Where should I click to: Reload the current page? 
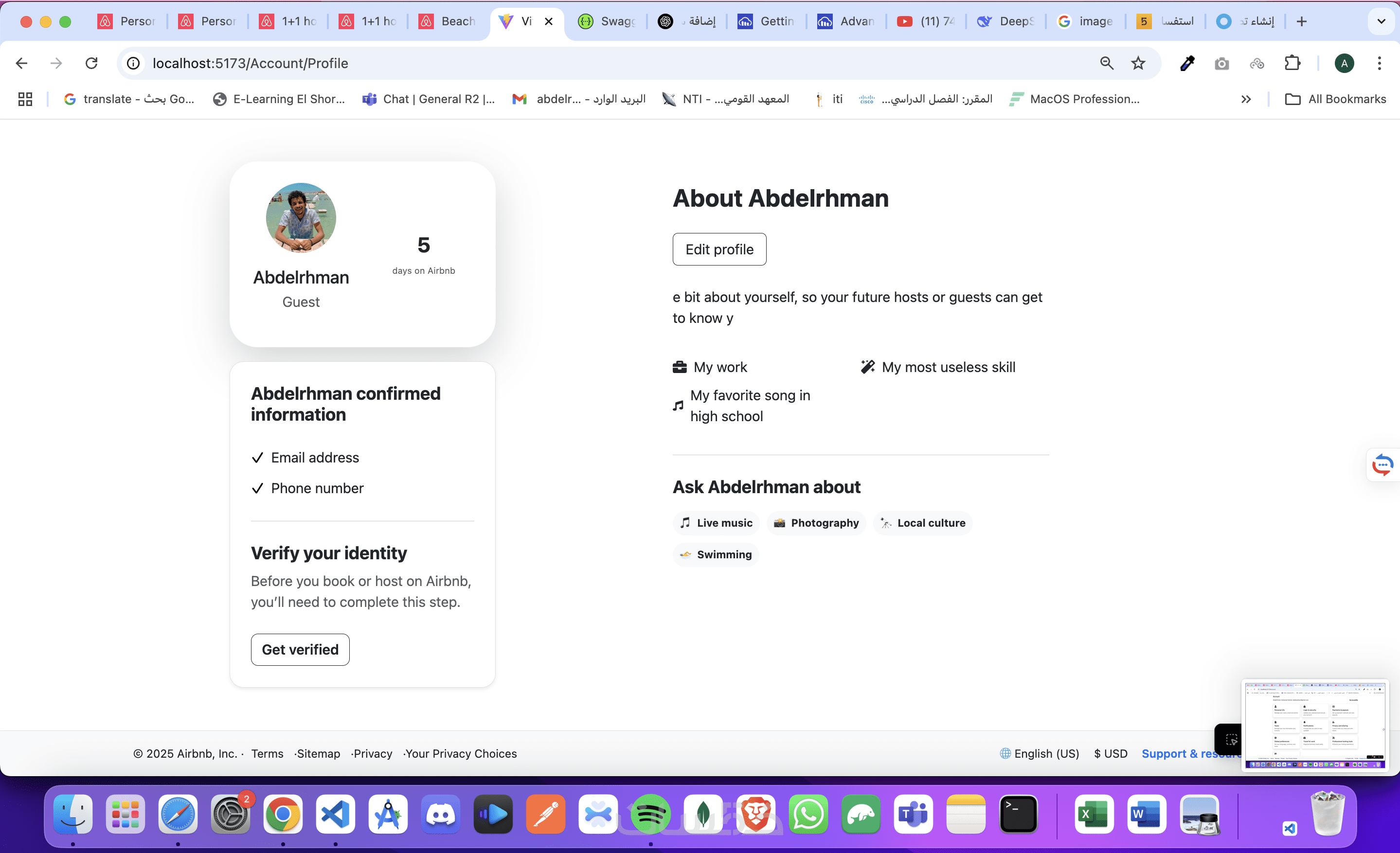point(91,63)
